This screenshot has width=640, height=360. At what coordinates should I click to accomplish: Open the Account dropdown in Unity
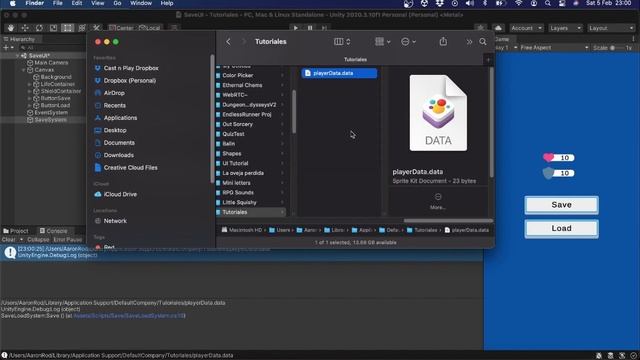(526, 28)
